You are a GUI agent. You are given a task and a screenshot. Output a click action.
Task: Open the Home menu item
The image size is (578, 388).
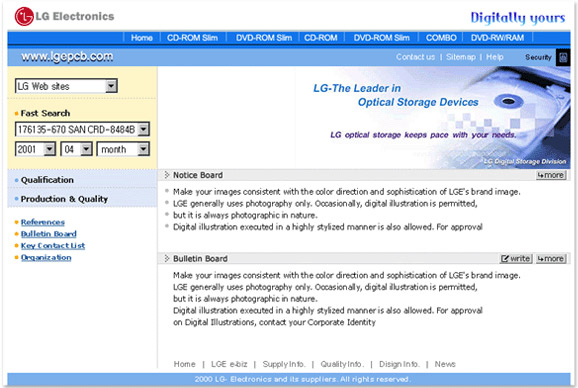142,38
